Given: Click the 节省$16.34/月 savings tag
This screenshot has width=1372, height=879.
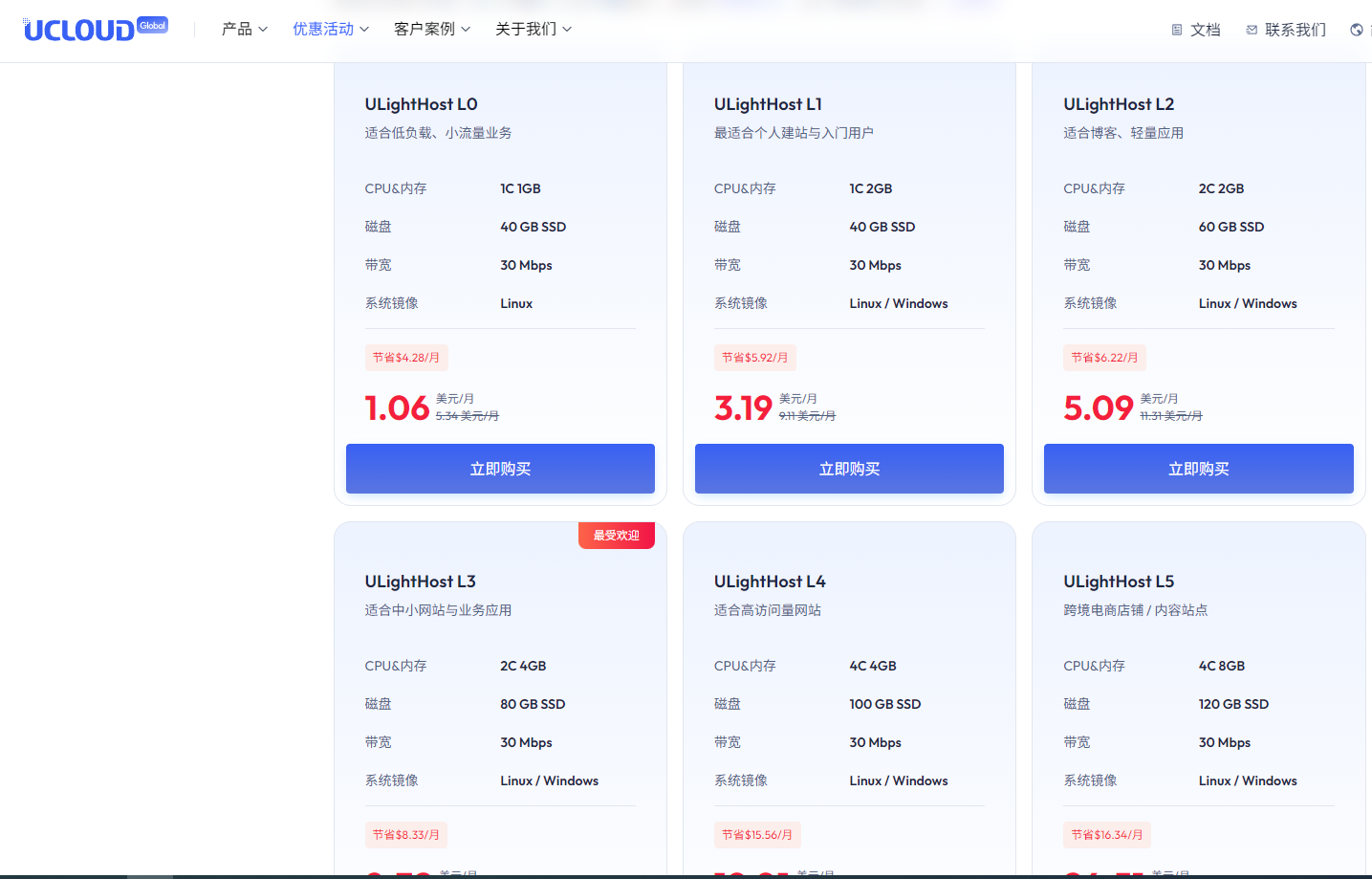Looking at the screenshot, I should click(1107, 835).
